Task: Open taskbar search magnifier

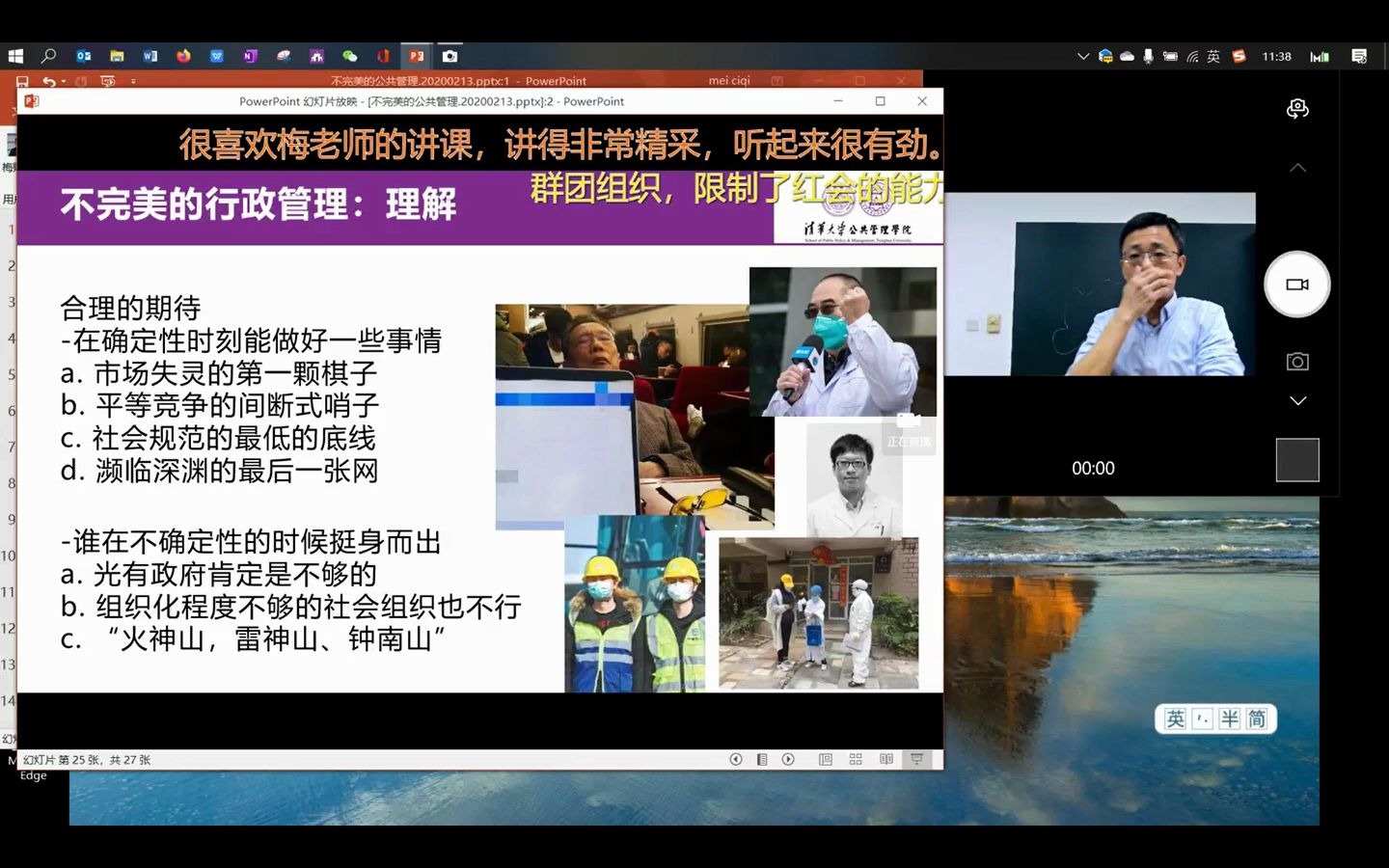Action: tap(48, 56)
